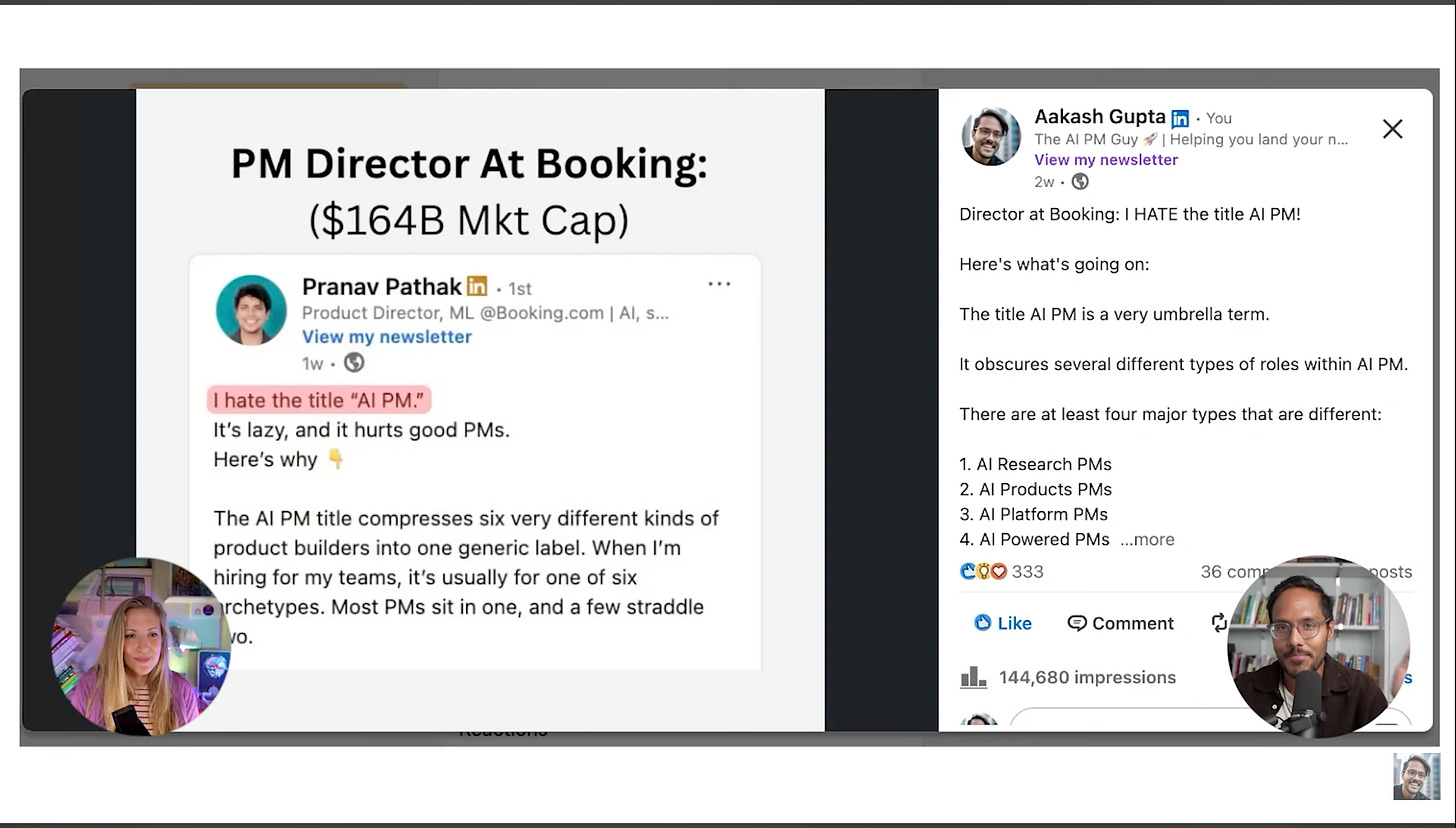Click The AI PM Guy headline text
This screenshot has width=1456, height=828.
[x=1191, y=139]
